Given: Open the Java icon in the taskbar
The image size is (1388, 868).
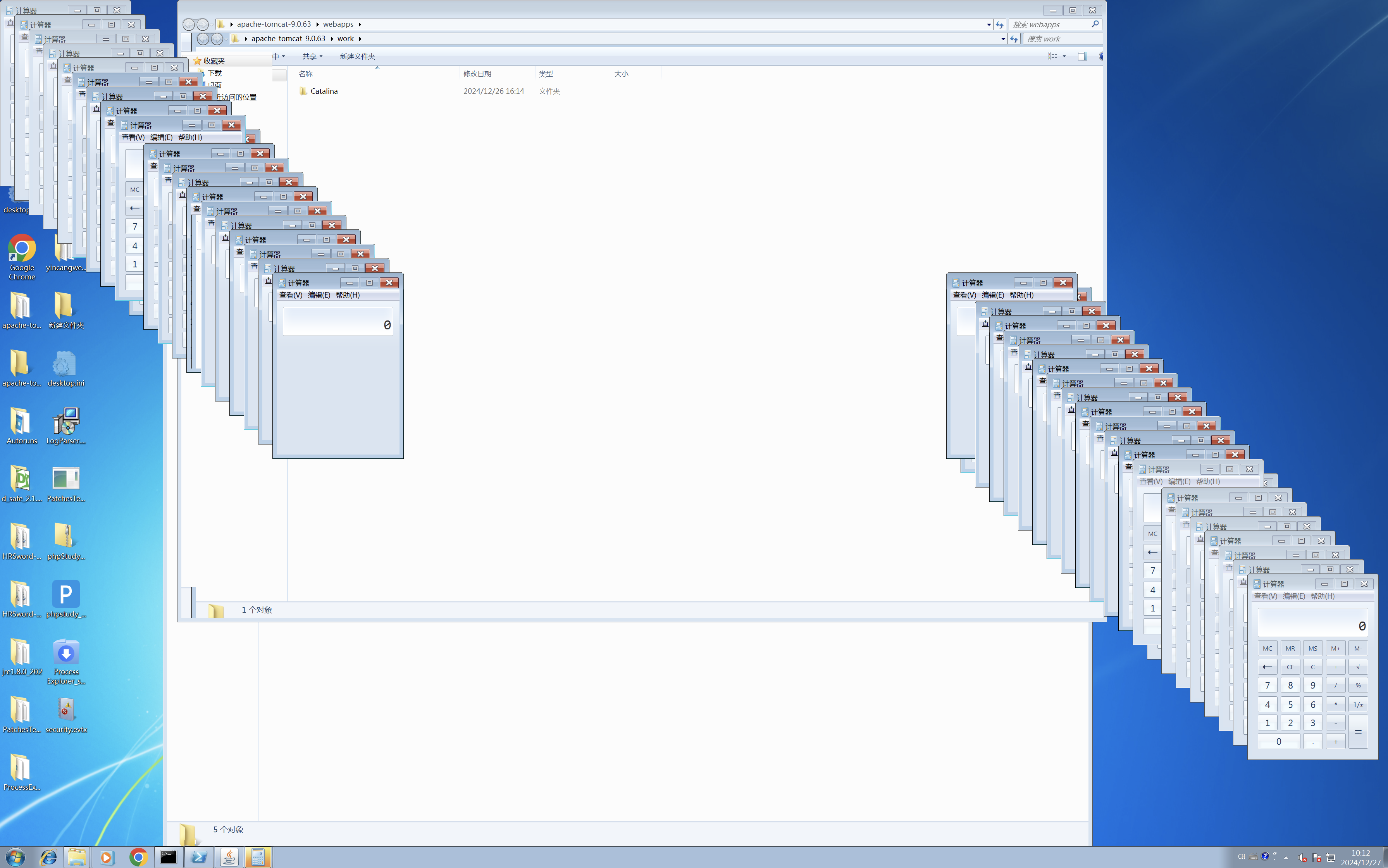Looking at the screenshot, I should pos(229,857).
